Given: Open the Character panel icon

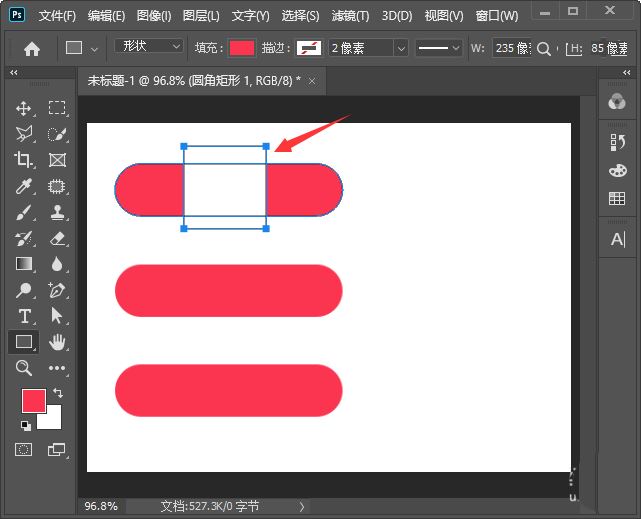Looking at the screenshot, I should 618,239.
